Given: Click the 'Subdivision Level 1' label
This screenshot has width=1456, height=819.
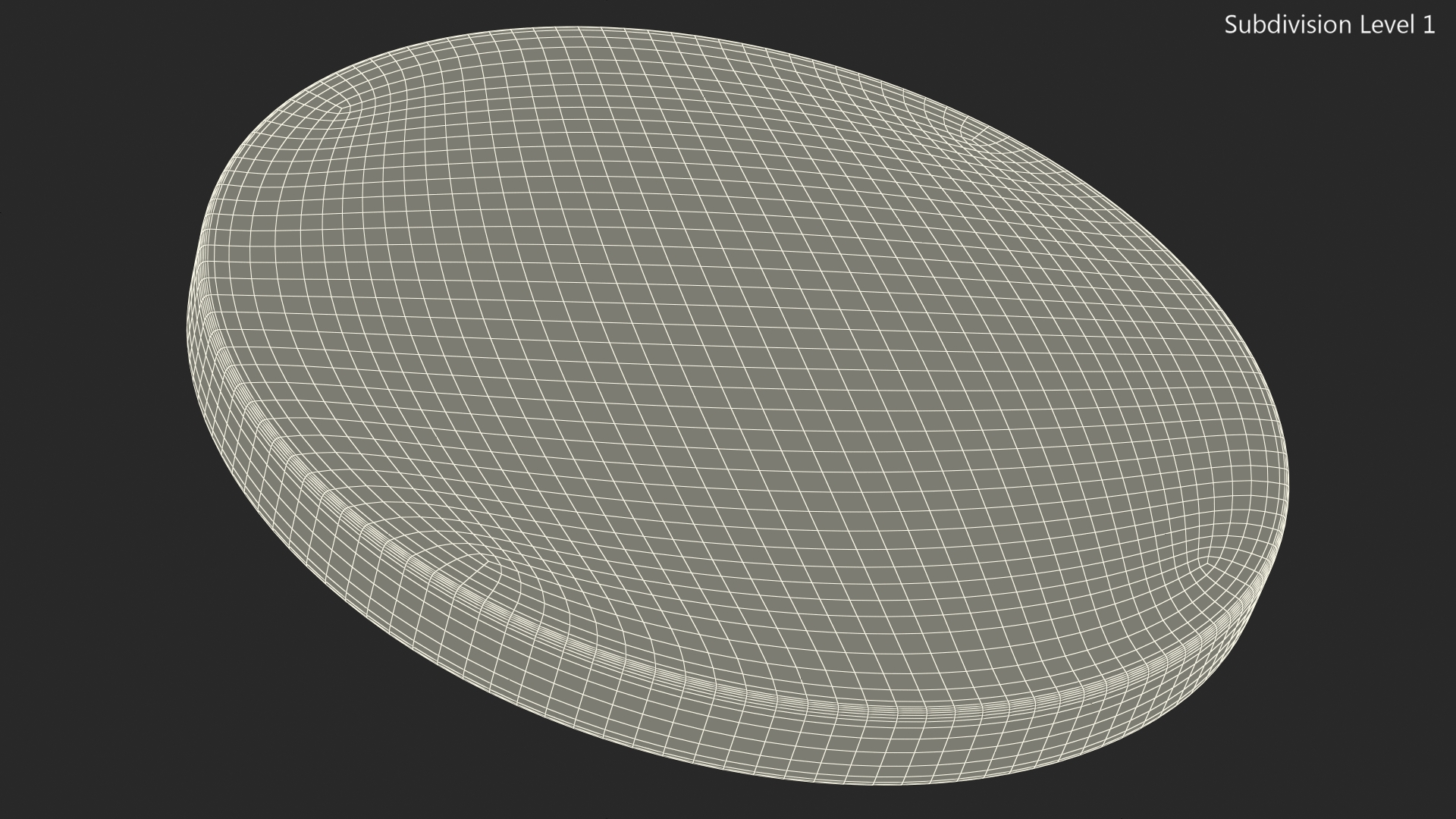Looking at the screenshot, I should coord(1329,25).
